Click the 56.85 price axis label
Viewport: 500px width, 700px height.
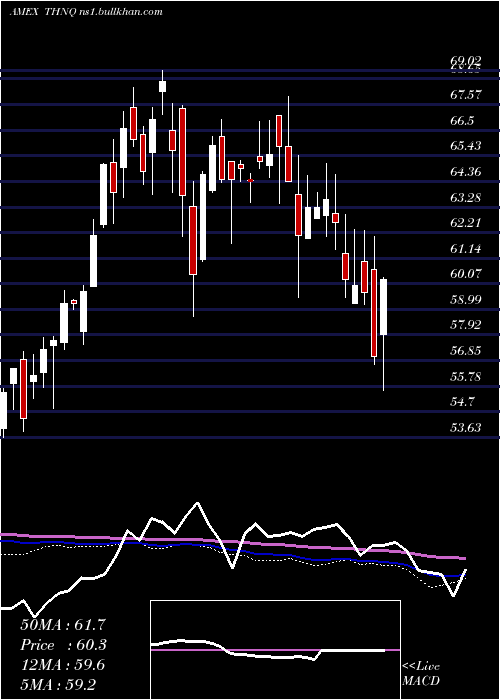tap(465, 351)
